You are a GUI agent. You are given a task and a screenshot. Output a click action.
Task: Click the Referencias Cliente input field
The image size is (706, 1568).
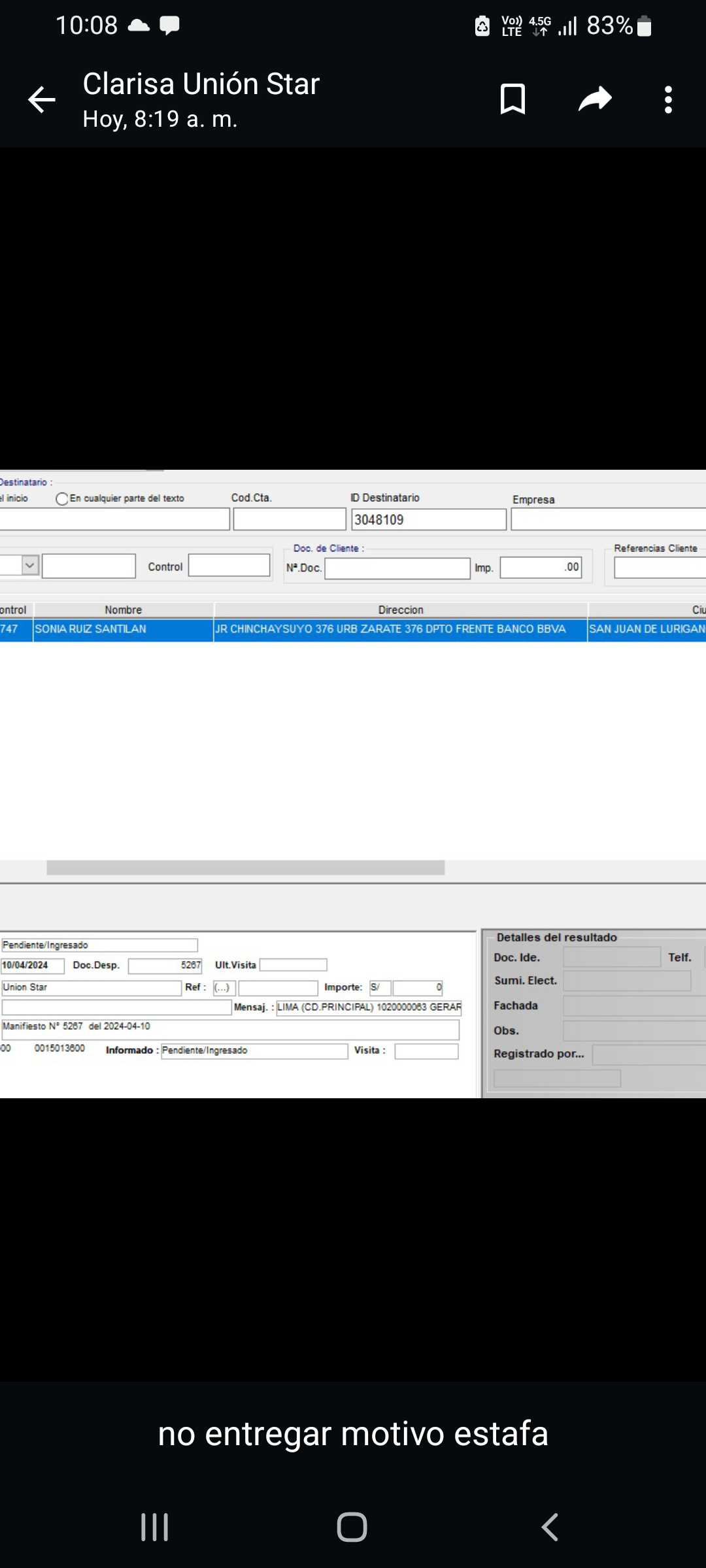click(x=659, y=568)
